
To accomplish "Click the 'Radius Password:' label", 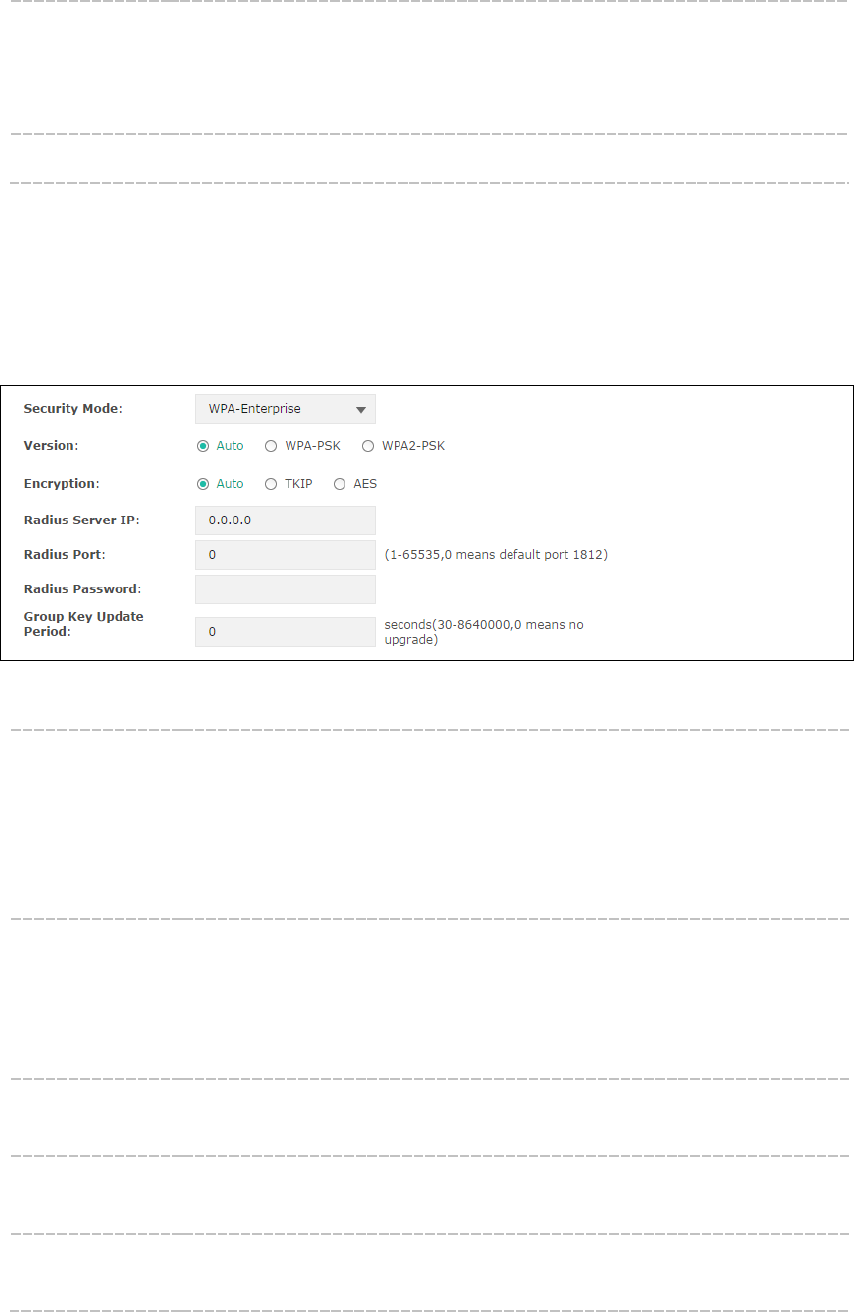I will 82,589.
